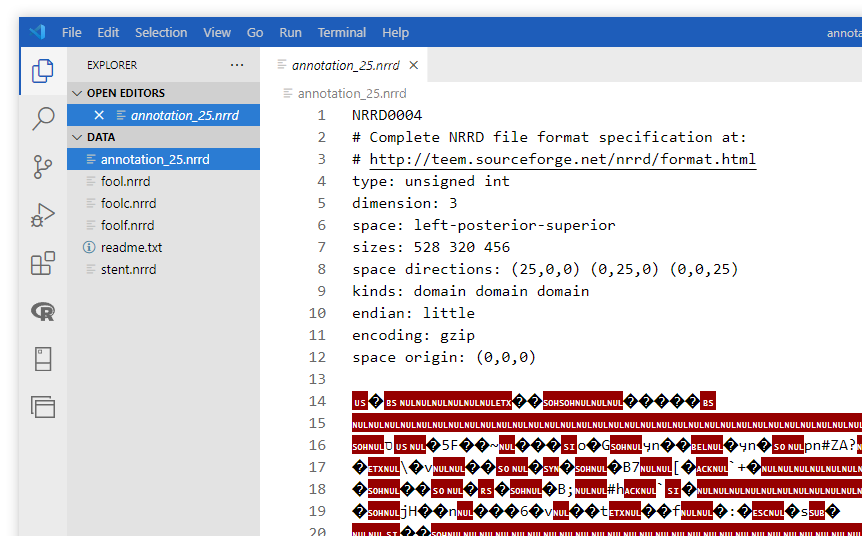This screenshot has height=536, width=862.
Task: Open Explorer more actions ellipsis menu
Action: (x=237, y=65)
